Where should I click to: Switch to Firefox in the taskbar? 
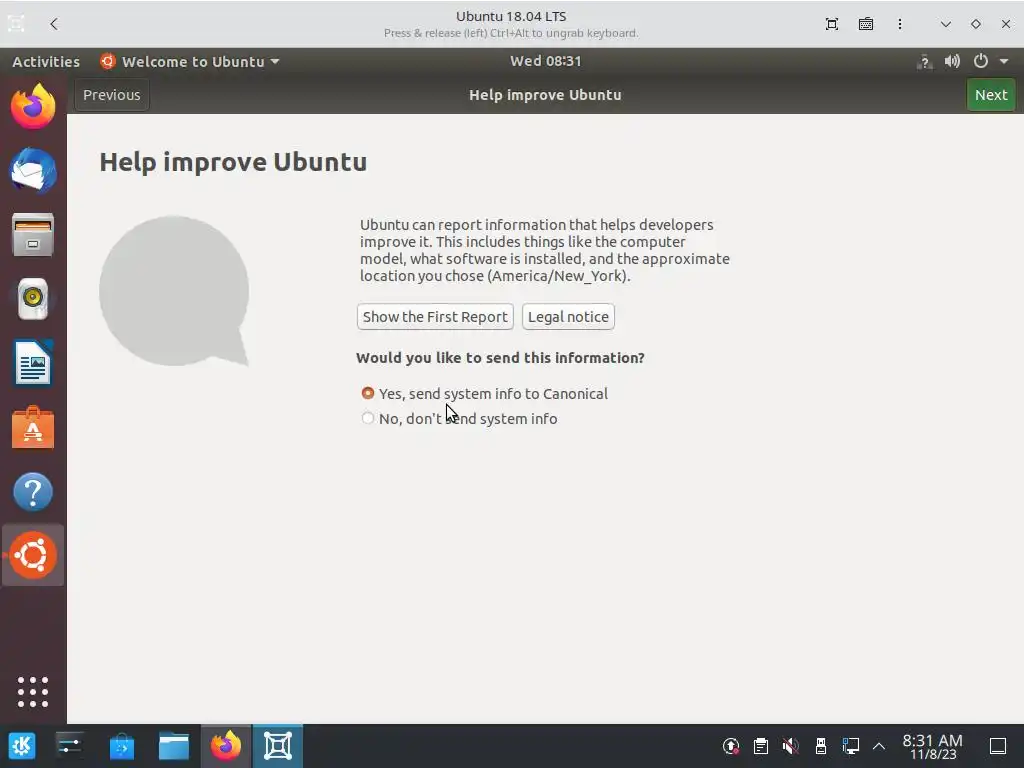[226, 746]
